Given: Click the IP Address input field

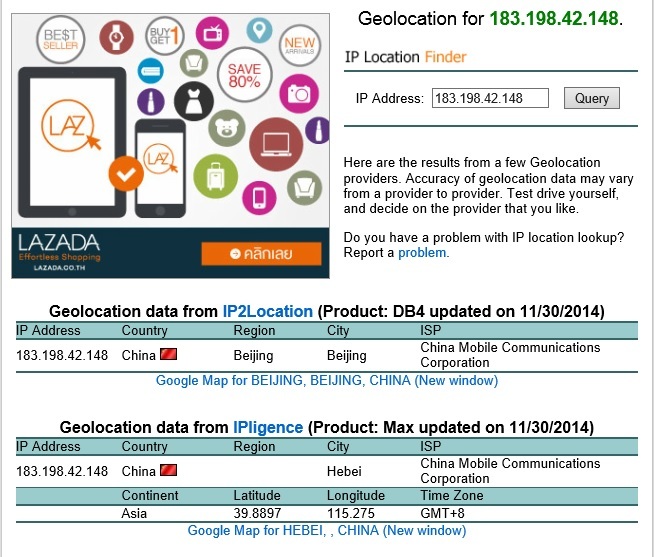Looking at the screenshot, I should point(490,98).
